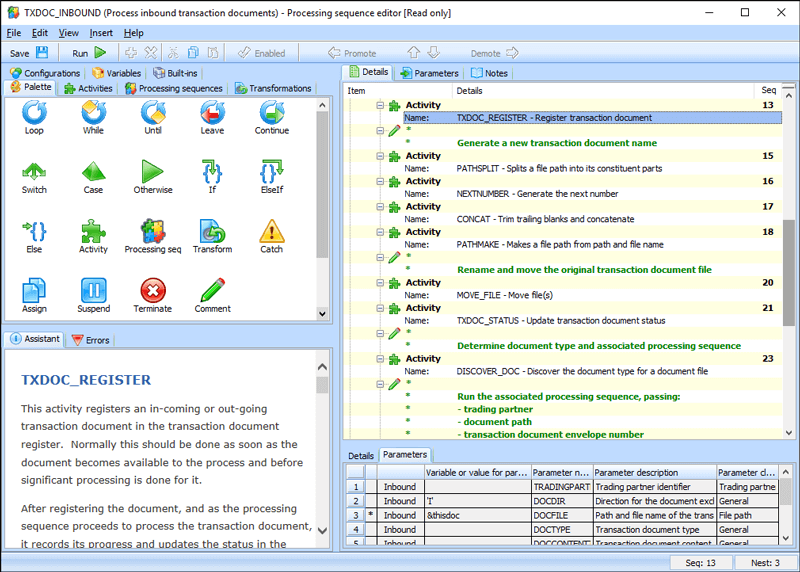The width and height of the screenshot is (800, 572).
Task: Click the Run button
Action: [89, 53]
